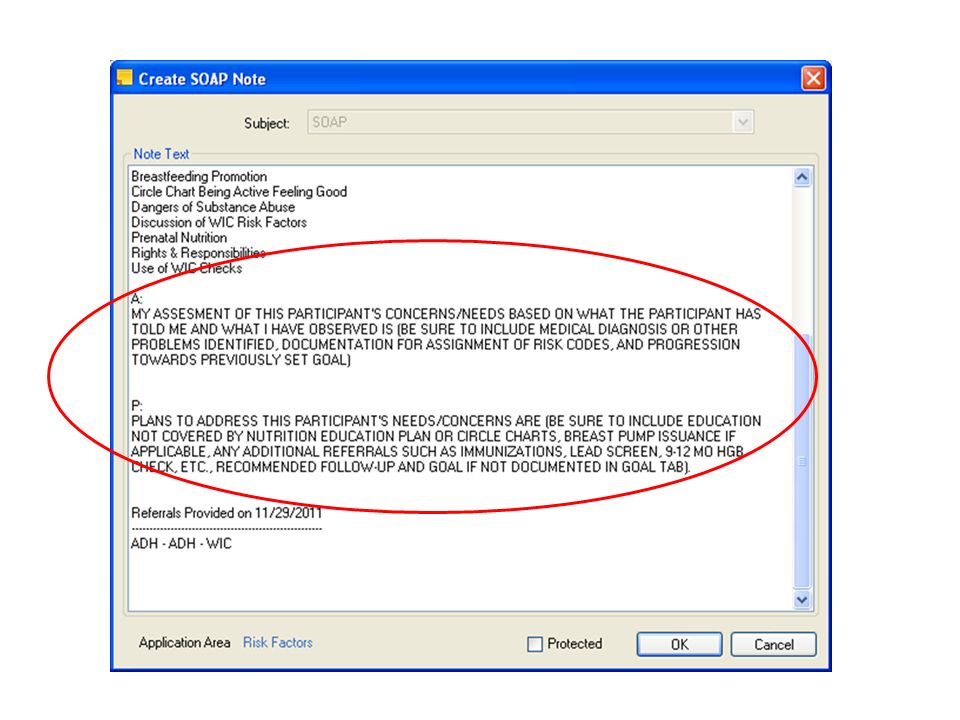The width and height of the screenshot is (960, 720).
Task: Click the 'A:' assessment heading
Action: tap(137, 299)
